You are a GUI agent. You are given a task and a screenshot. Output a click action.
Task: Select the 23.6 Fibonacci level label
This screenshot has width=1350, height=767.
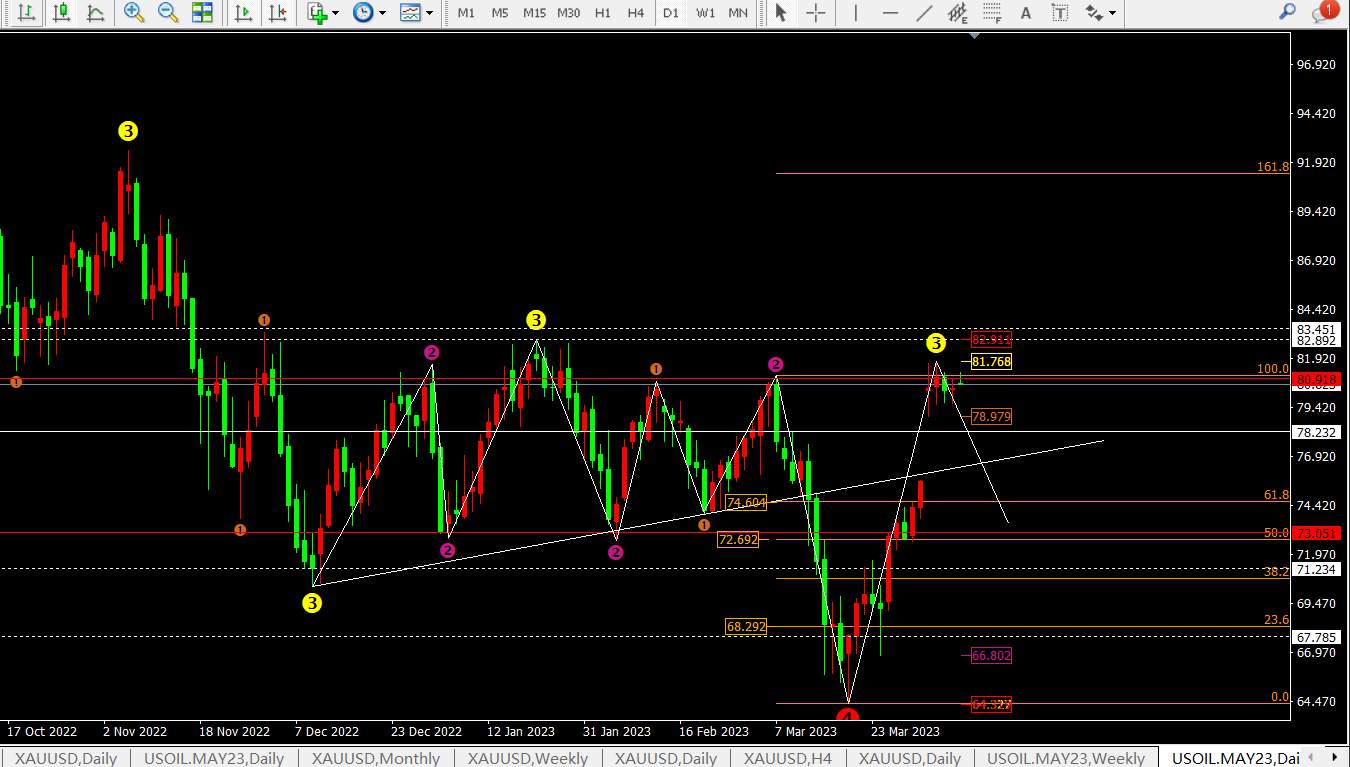coord(1276,620)
